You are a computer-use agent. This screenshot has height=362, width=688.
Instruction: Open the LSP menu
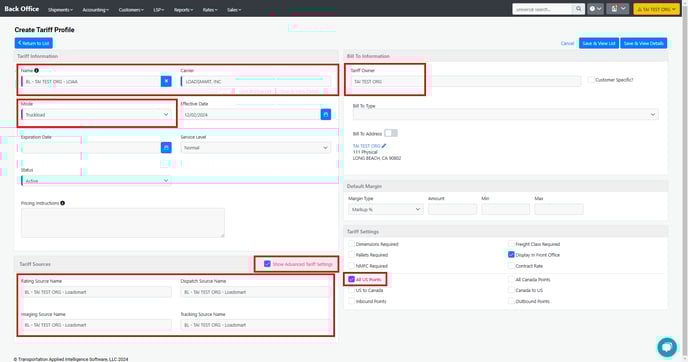click(x=158, y=10)
